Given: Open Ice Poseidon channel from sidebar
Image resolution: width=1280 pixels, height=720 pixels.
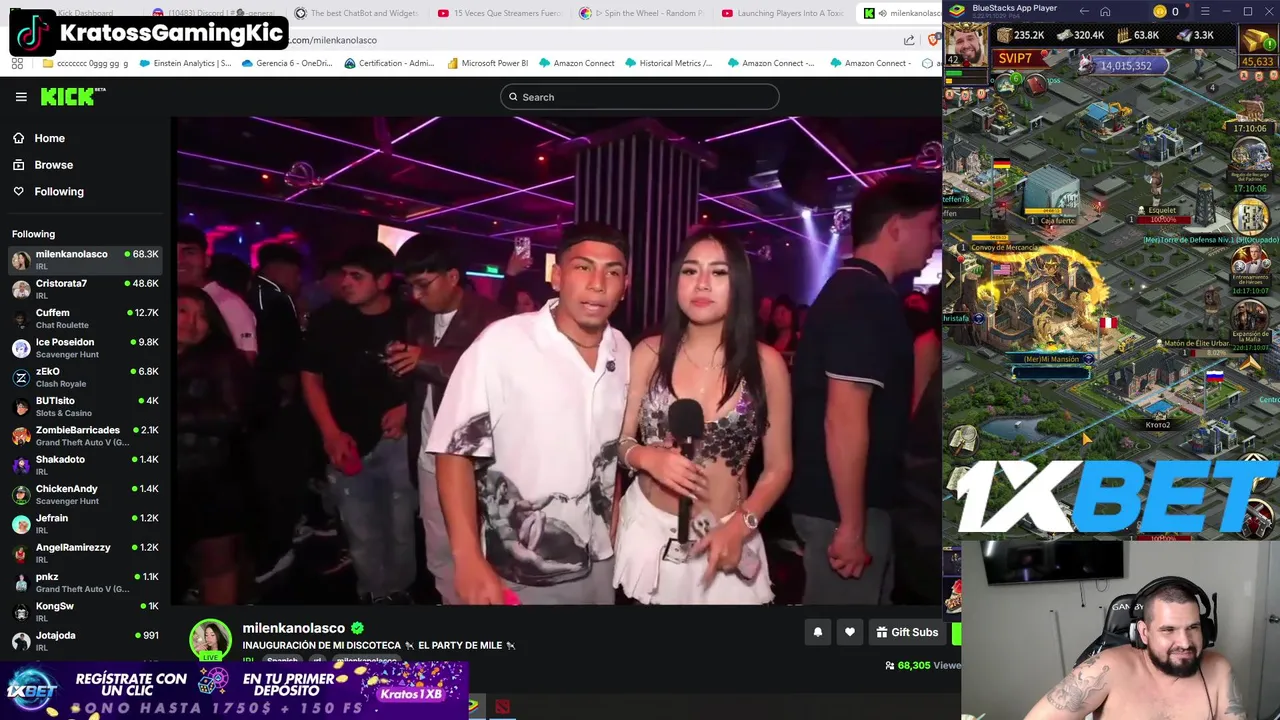Looking at the screenshot, I should [x=85, y=347].
